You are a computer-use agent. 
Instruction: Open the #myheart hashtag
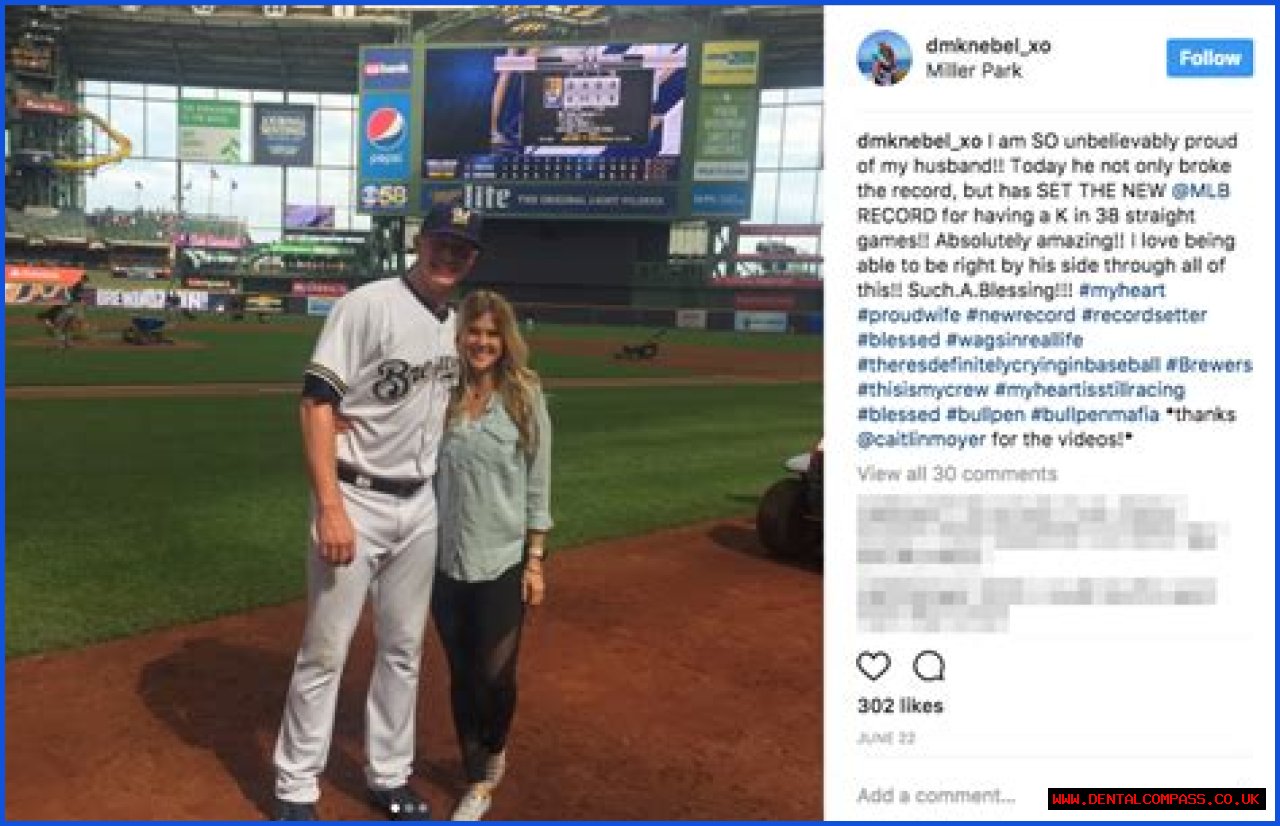pos(1122,291)
